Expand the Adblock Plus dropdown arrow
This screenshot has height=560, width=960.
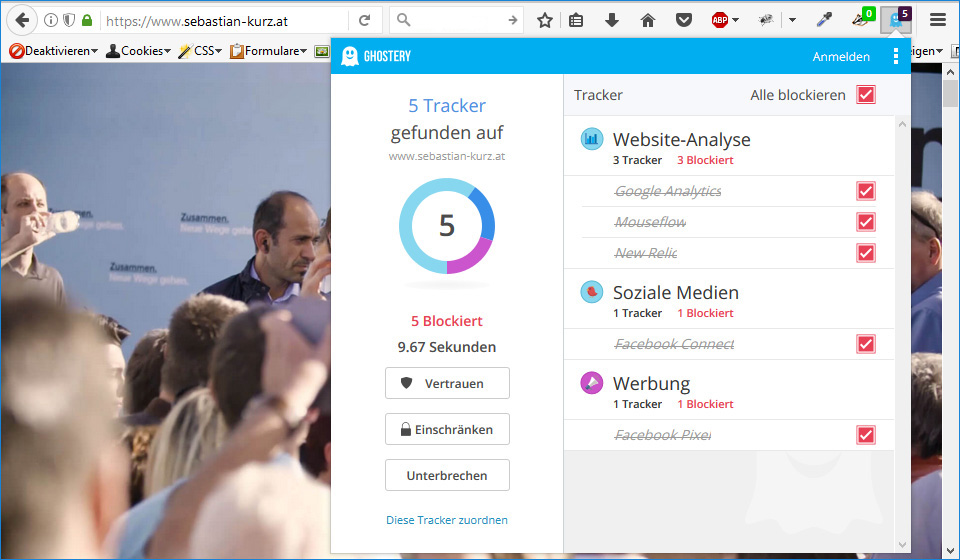[x=735, y=20]
